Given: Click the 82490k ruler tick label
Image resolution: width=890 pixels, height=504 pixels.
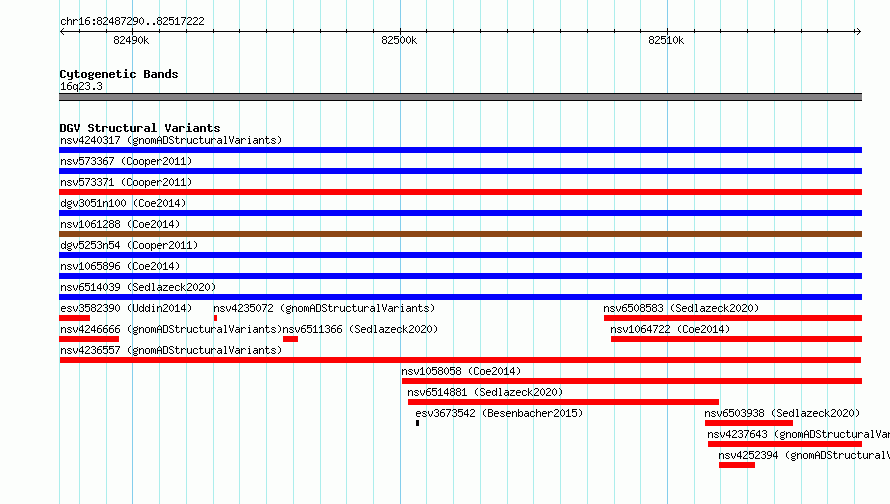Looking at the screenshot, I should [x=131, y=40].
